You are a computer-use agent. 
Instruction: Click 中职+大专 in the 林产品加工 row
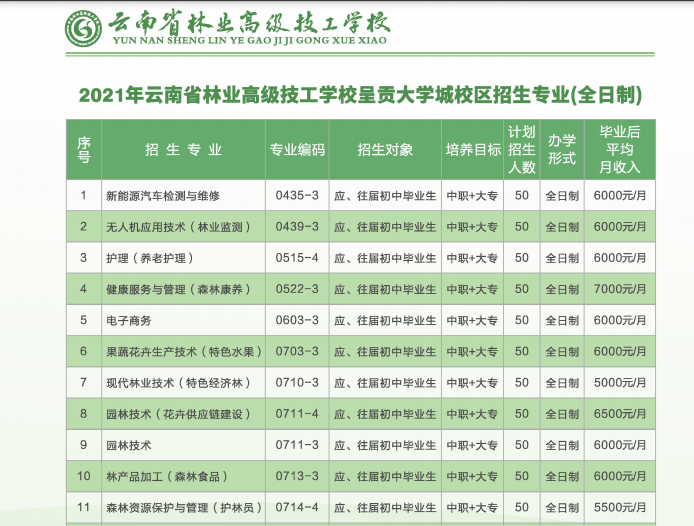tap(472, 477)
